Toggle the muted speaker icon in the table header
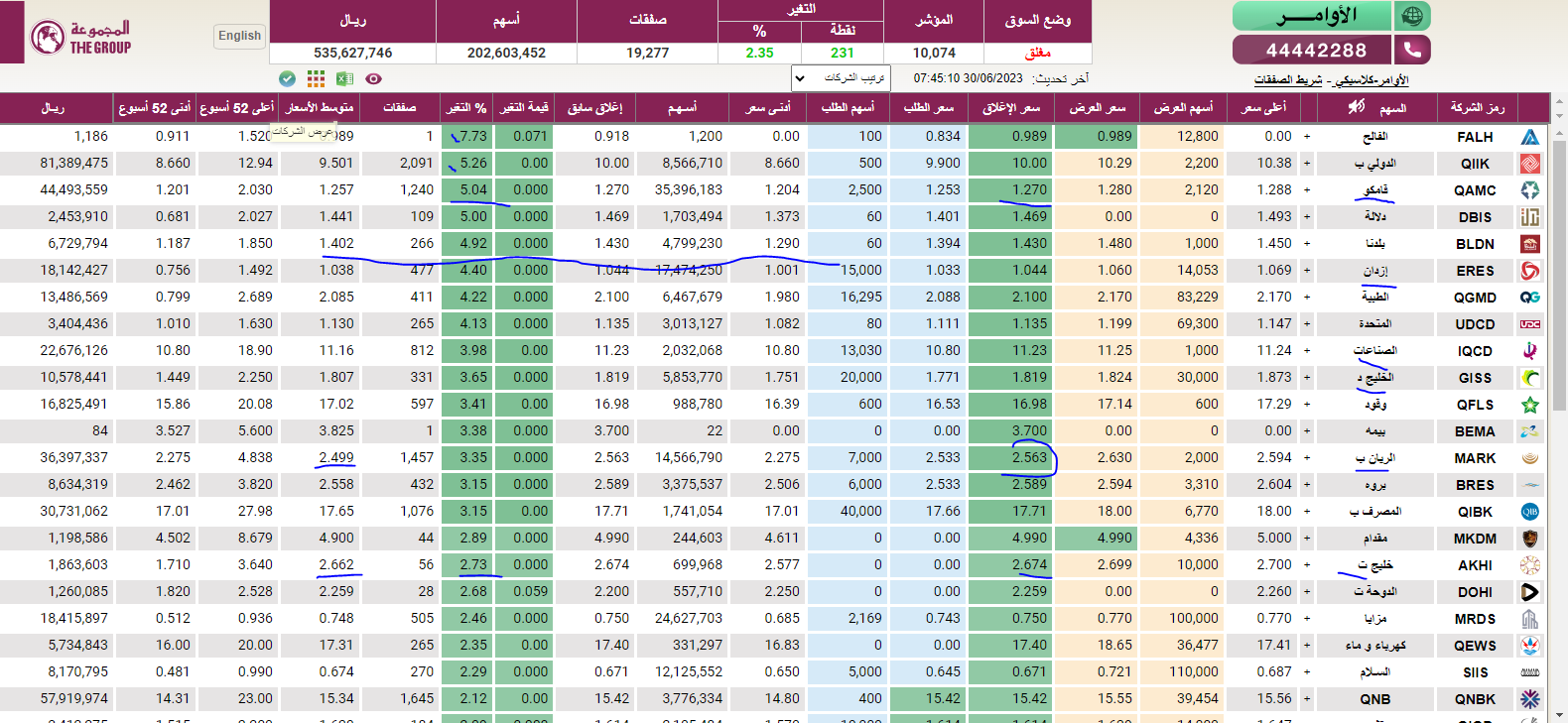 1356,106
